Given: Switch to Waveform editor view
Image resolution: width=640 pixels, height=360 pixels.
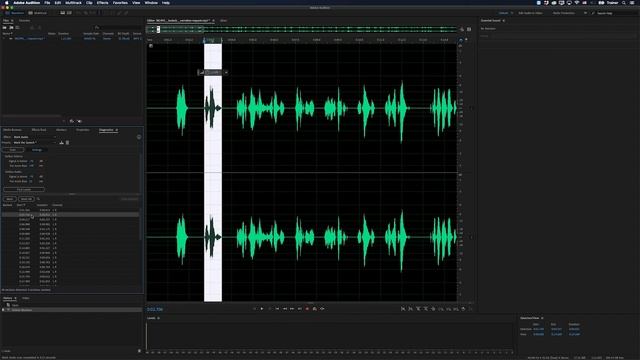Looking at the screenshot, I should pos(15,13).
